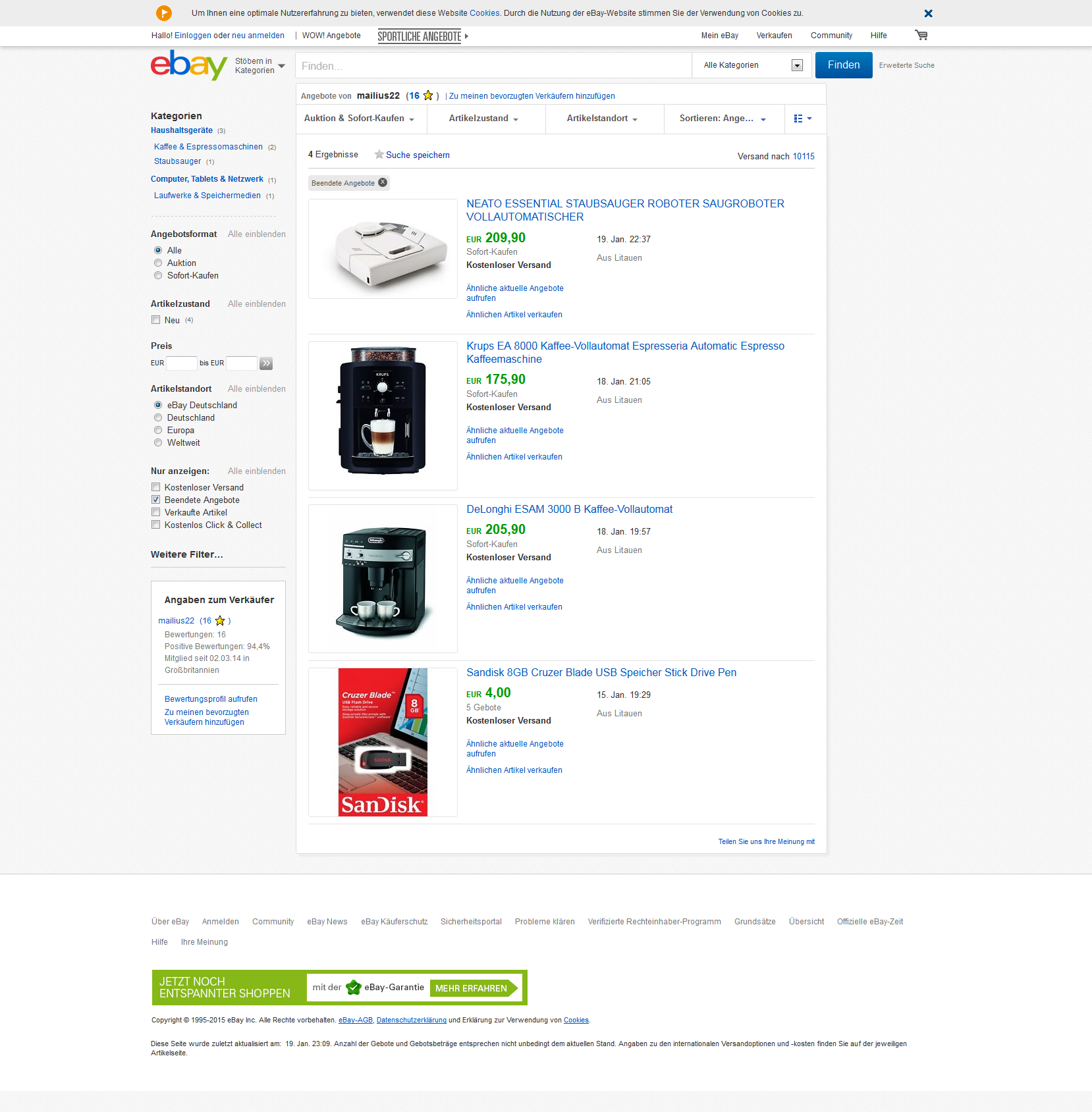Open Kaffee & Espressomaschinen category
Image resolution: width=1092 pixels, height=1112 pixels.
pyautogui.click(x=208, y=147)
